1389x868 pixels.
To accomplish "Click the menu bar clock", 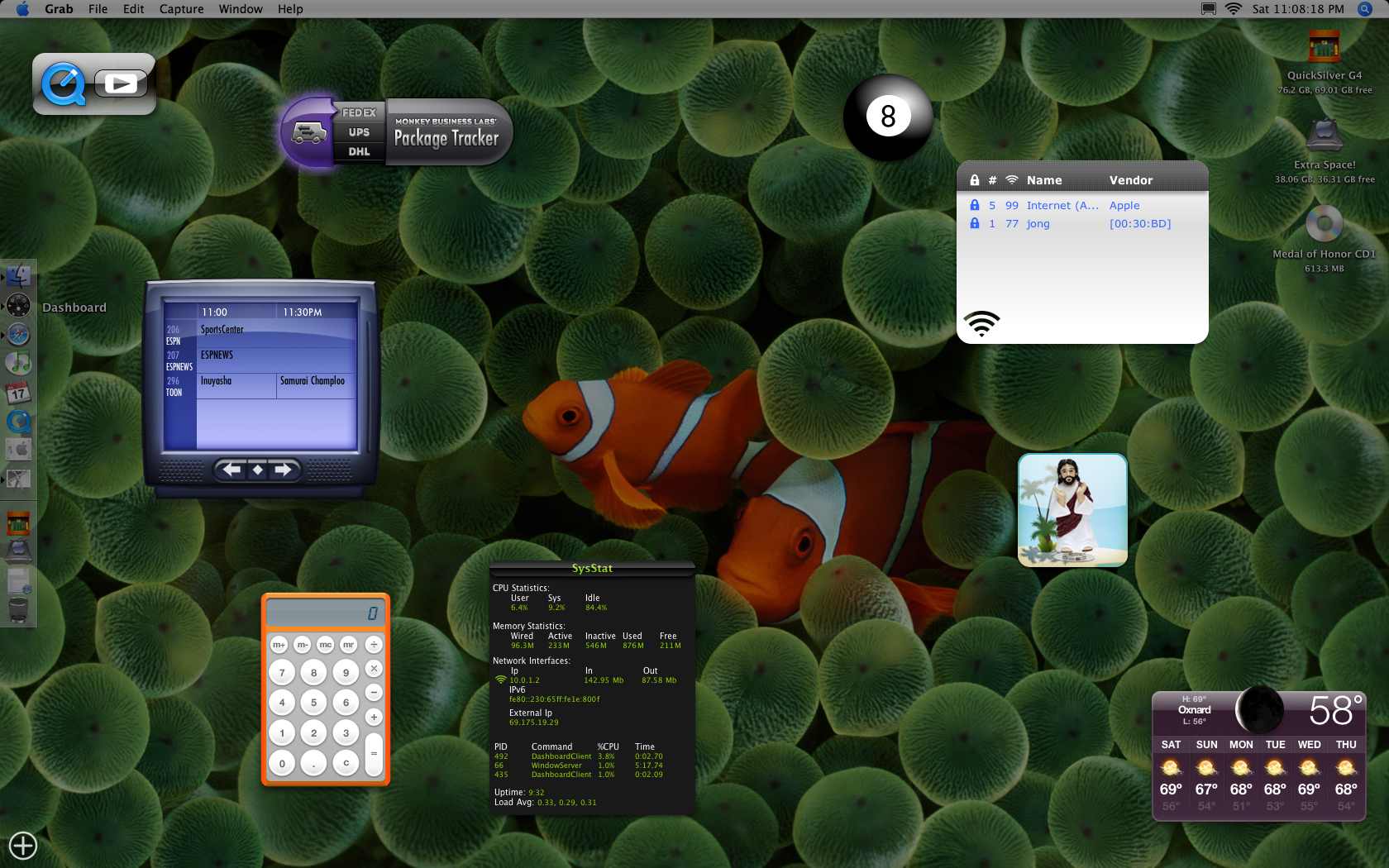I will click(1297, 9).
